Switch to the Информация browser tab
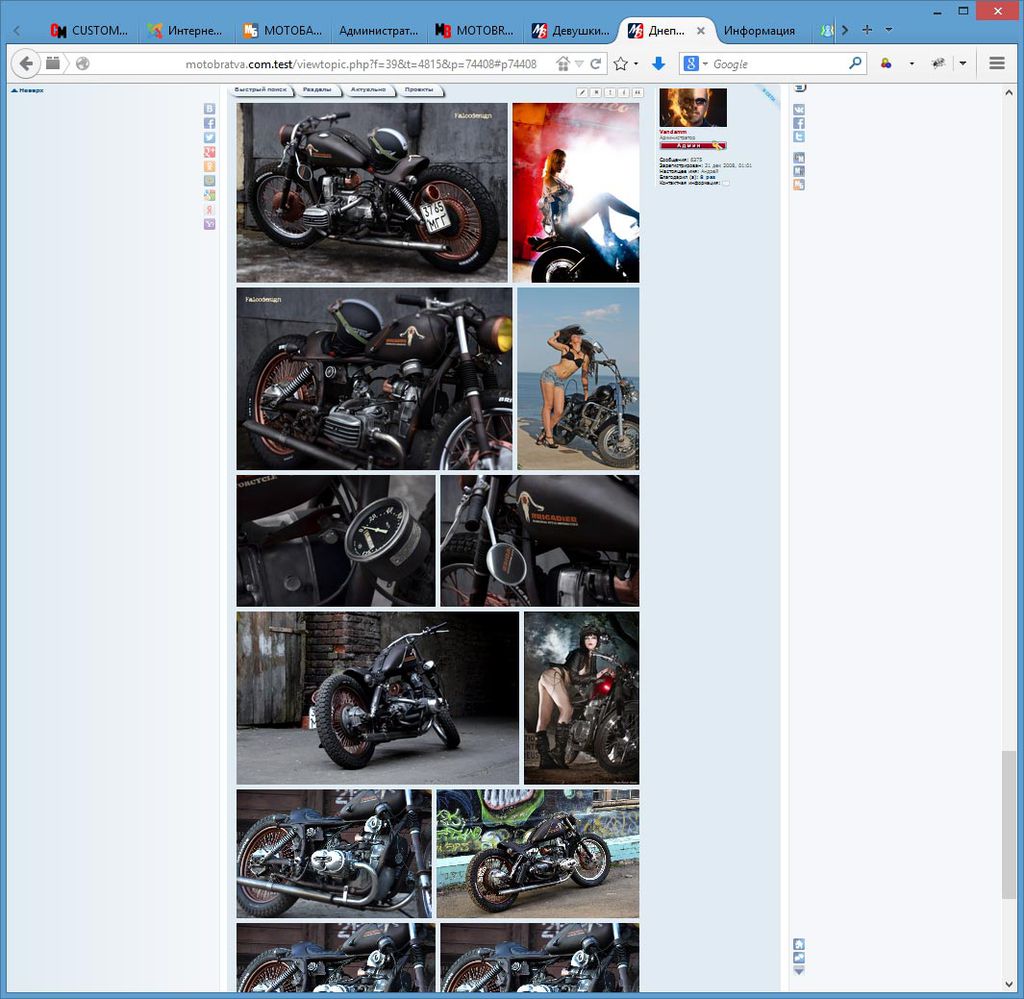 [x=759, y=31]
